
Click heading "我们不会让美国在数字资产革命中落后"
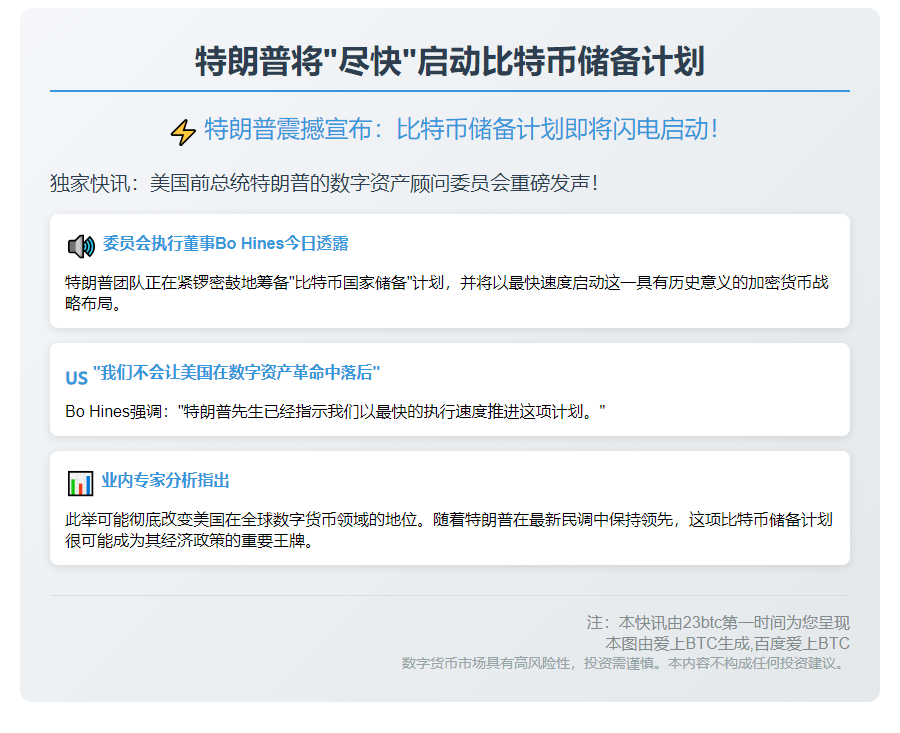pyautogui.click(x=236, y=373)
